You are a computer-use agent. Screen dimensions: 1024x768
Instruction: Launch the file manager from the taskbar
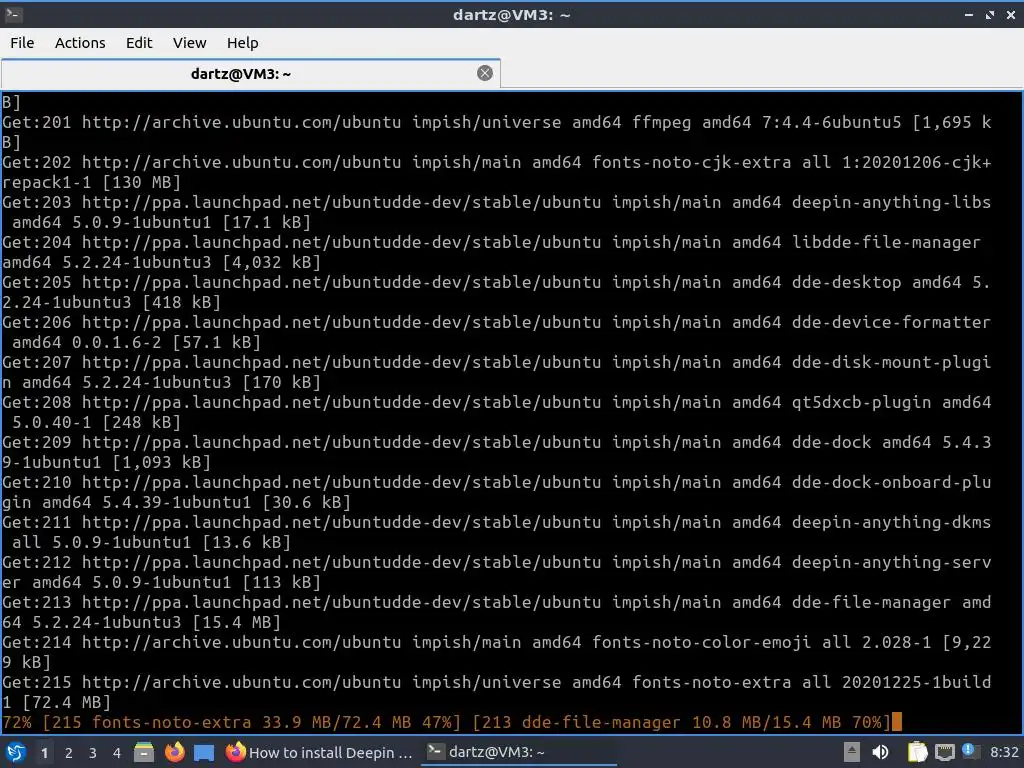pos(144,752)
